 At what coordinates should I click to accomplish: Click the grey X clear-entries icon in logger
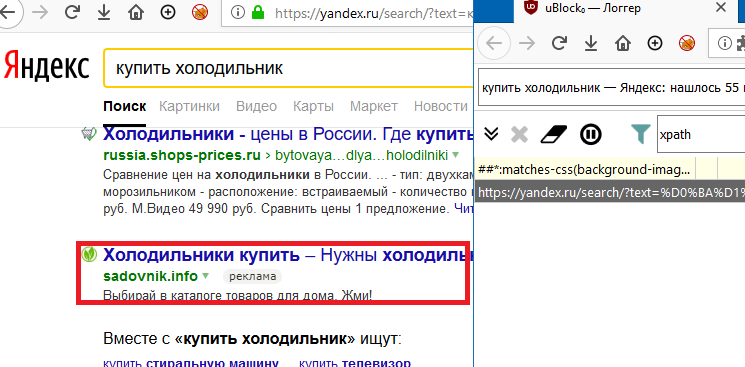click(x=519, y=135)
